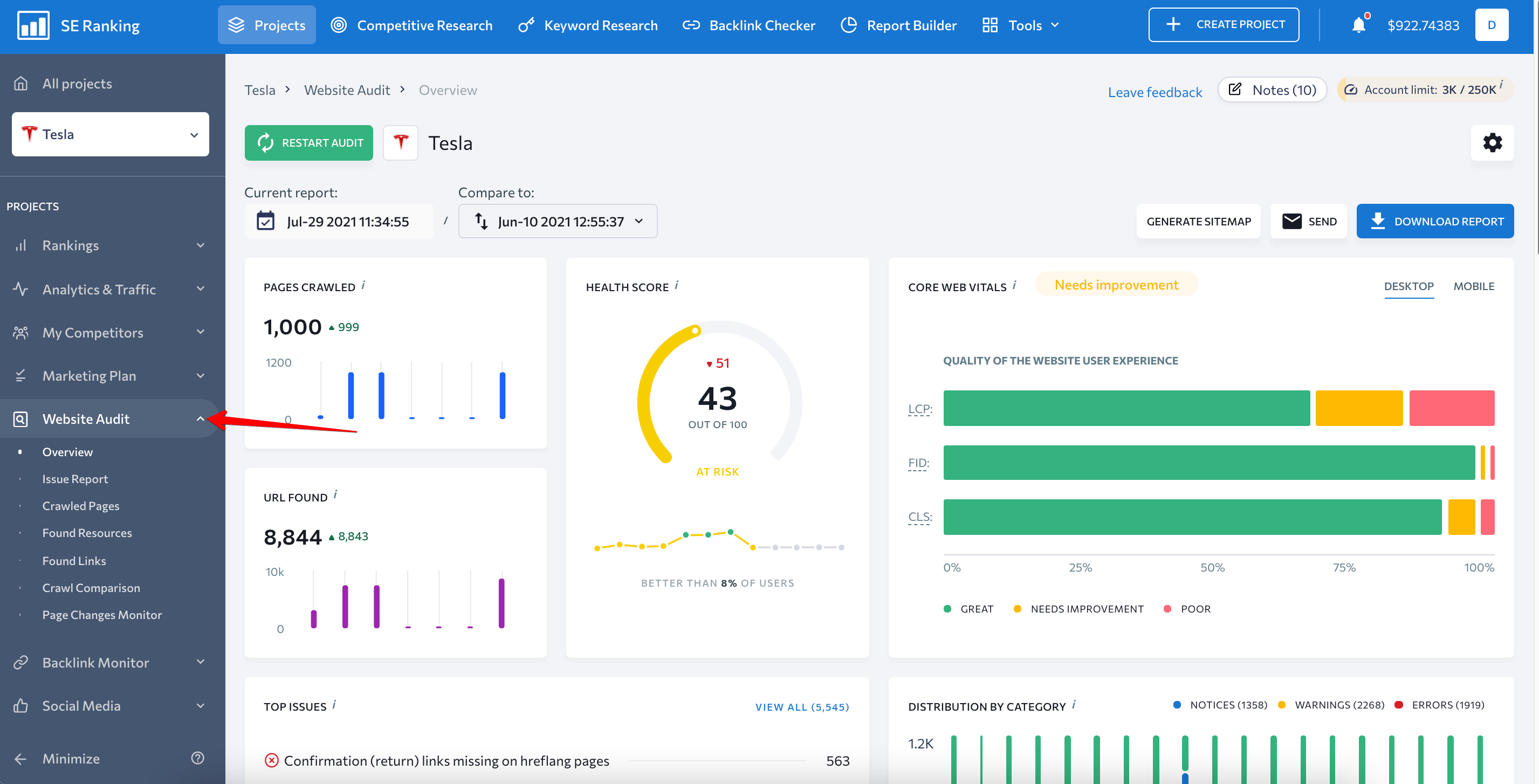Open View All top issues link
Image resolution: width=1539 pixels, height=784 pixels.
(x=802, y=707)
